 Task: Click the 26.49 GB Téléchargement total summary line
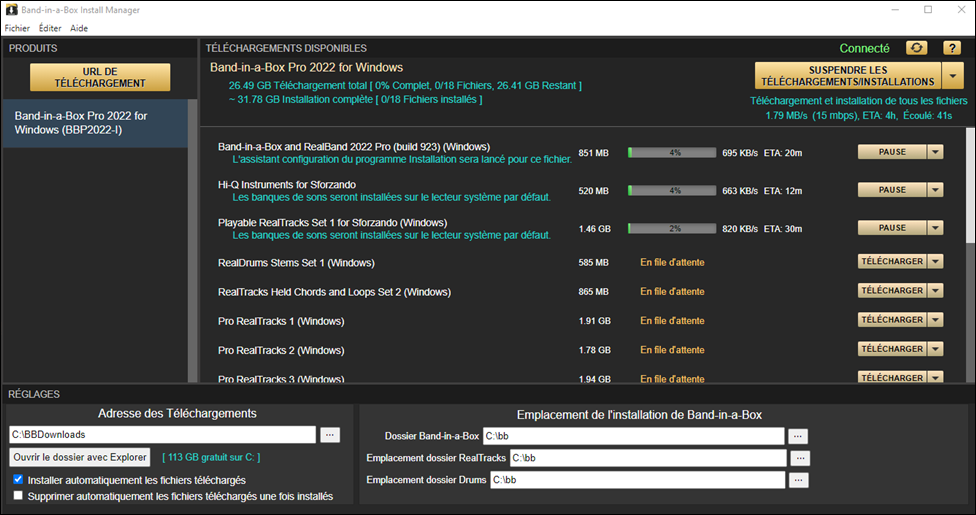click(405, 85)
